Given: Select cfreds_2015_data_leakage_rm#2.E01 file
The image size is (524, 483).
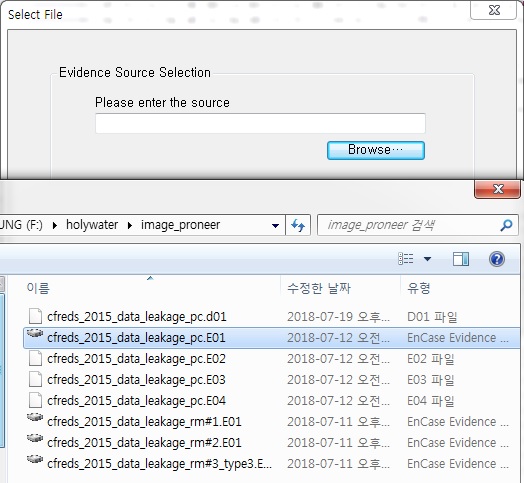Looking at the screenshot, I should pyautogui.click(x=144, y=443).
